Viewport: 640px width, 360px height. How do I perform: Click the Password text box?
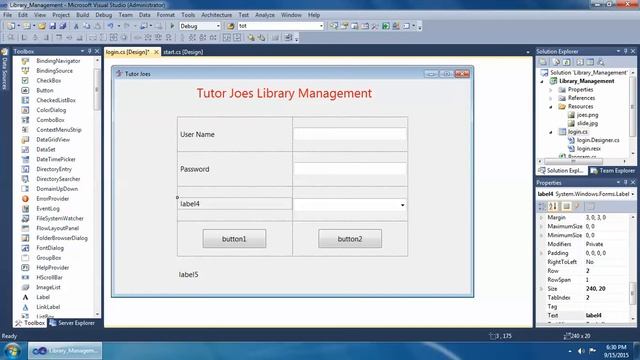[350, 169]
